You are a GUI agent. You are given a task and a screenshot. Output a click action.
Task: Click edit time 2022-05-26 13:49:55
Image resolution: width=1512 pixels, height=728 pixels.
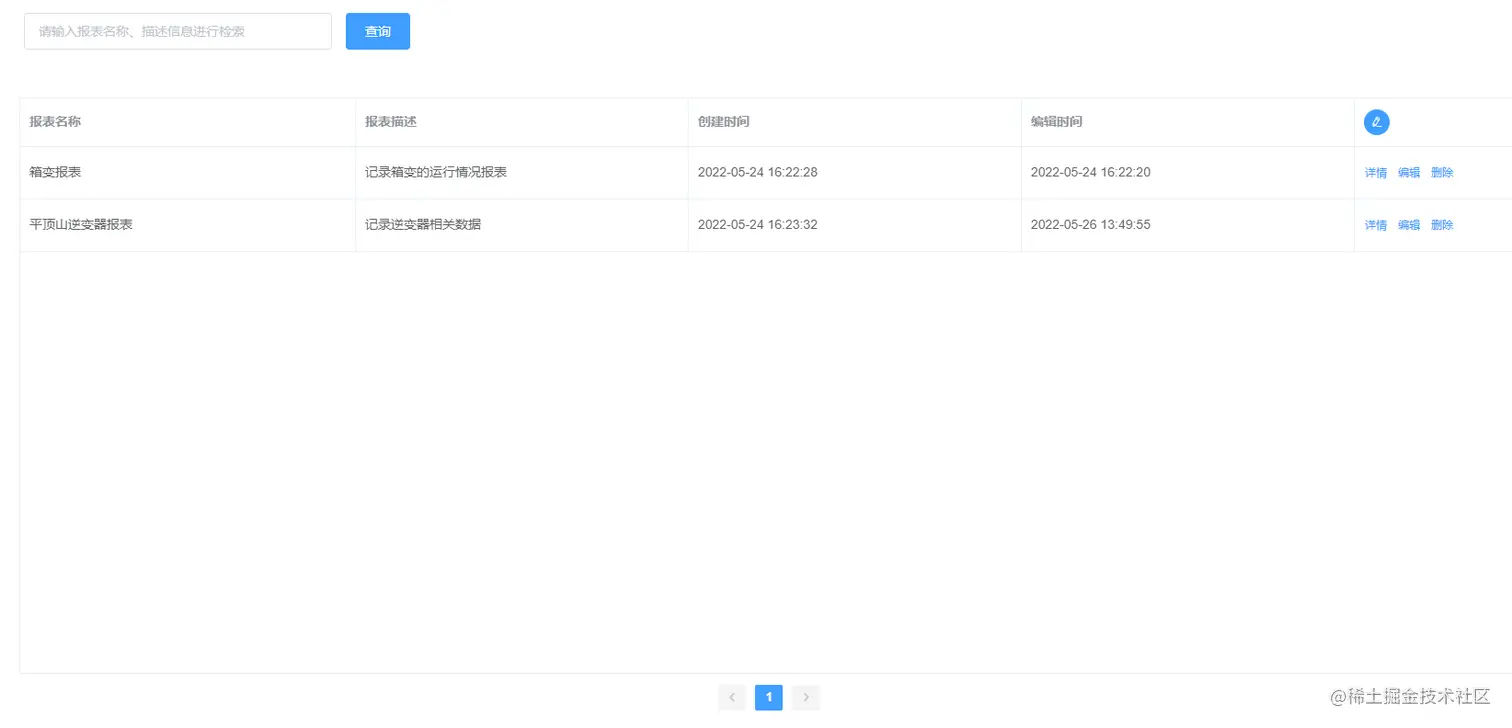click(x=1091, y=224)
